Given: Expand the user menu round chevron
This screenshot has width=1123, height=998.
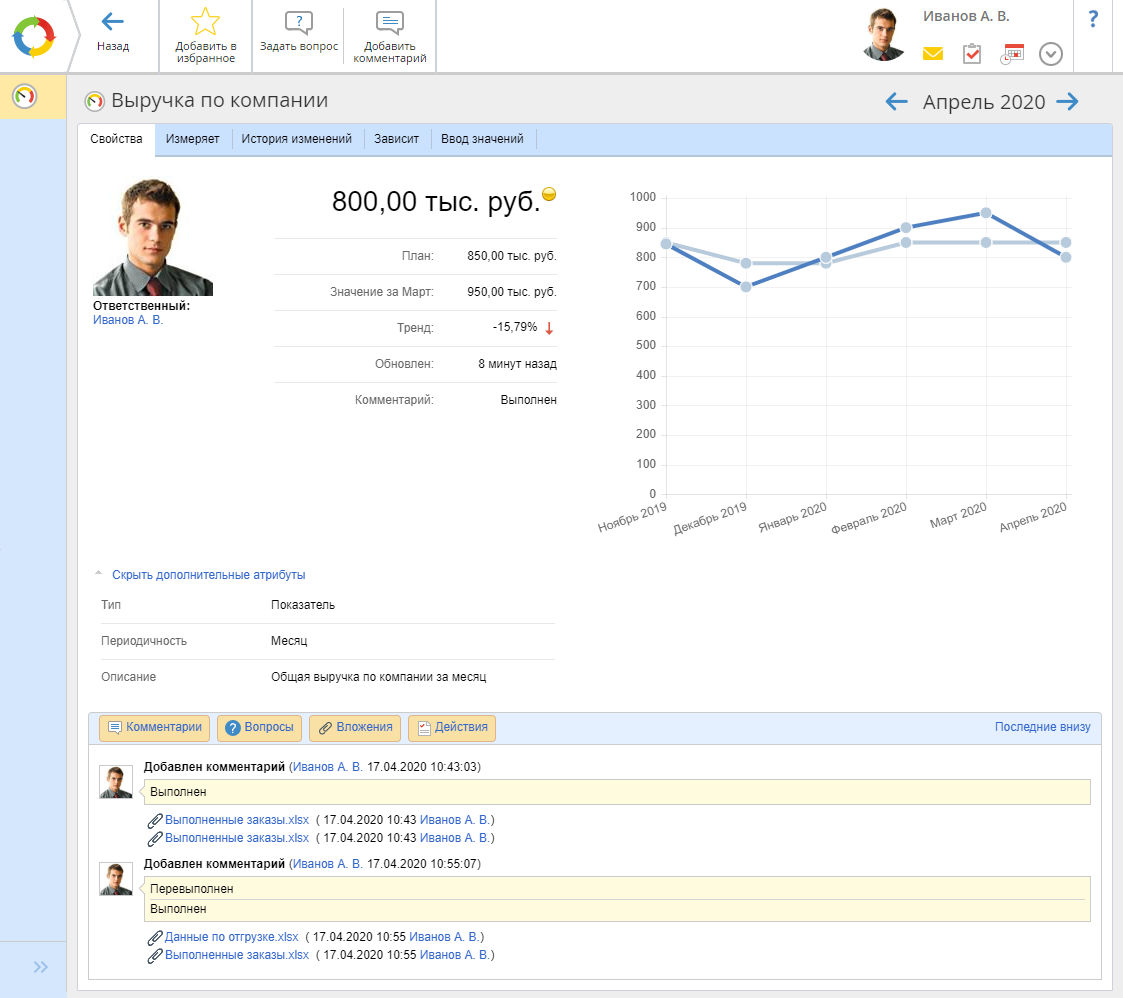Looking at the screenshot, I should (1050, 54).
